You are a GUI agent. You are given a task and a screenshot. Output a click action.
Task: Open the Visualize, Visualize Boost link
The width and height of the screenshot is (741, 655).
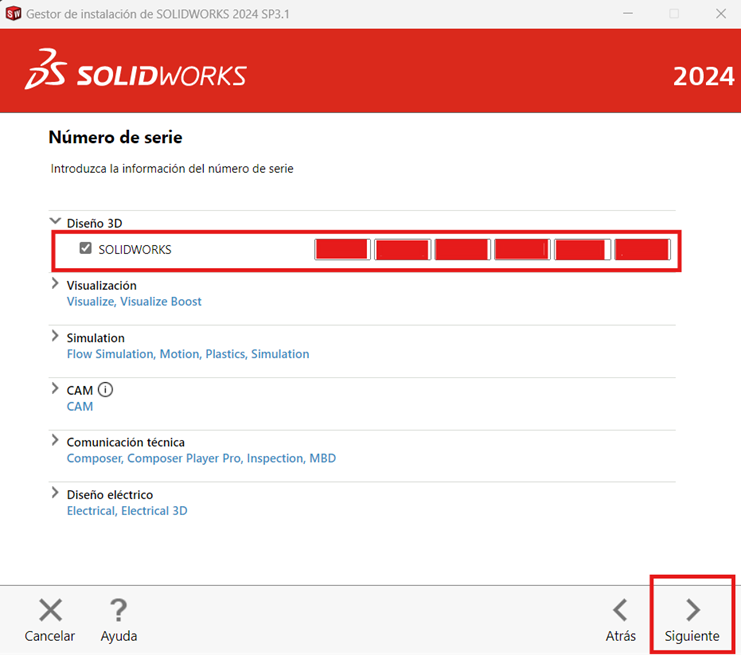134,302
